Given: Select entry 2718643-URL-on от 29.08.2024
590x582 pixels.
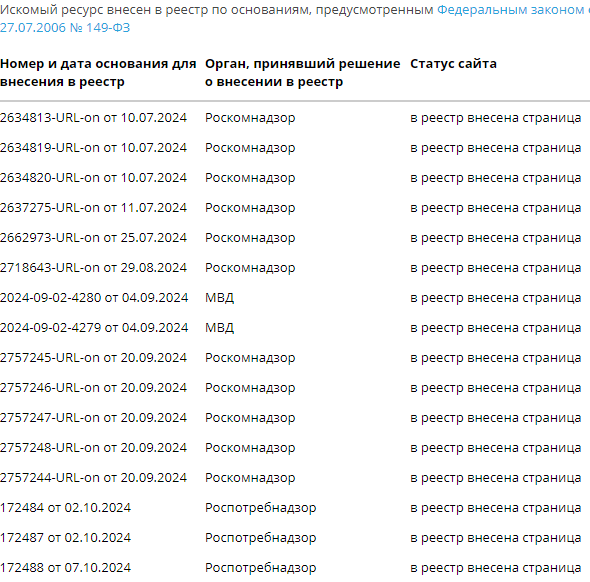Looking at the screenshot, I should click(93, 268).
